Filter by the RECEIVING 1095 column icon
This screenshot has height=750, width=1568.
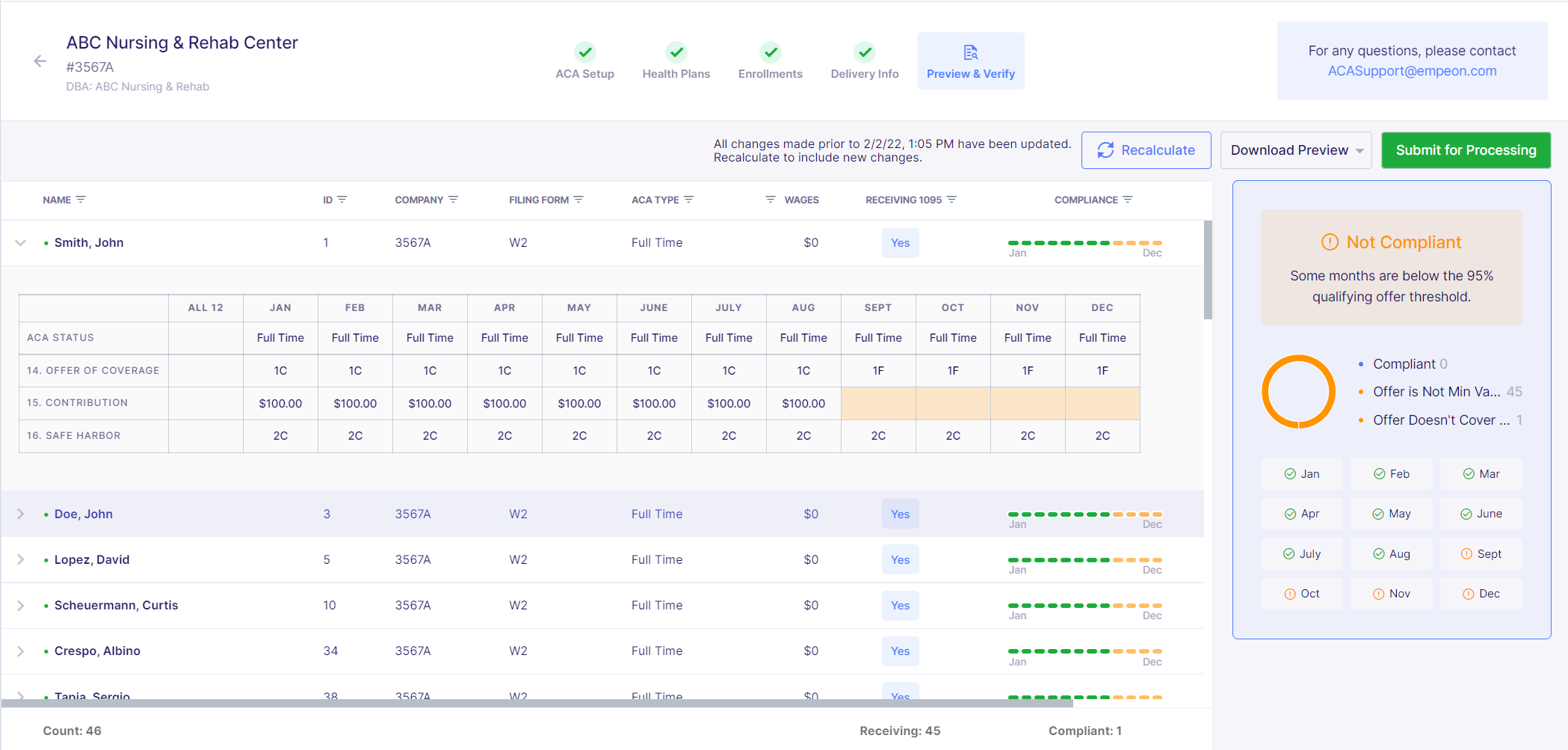click(952, 200)
